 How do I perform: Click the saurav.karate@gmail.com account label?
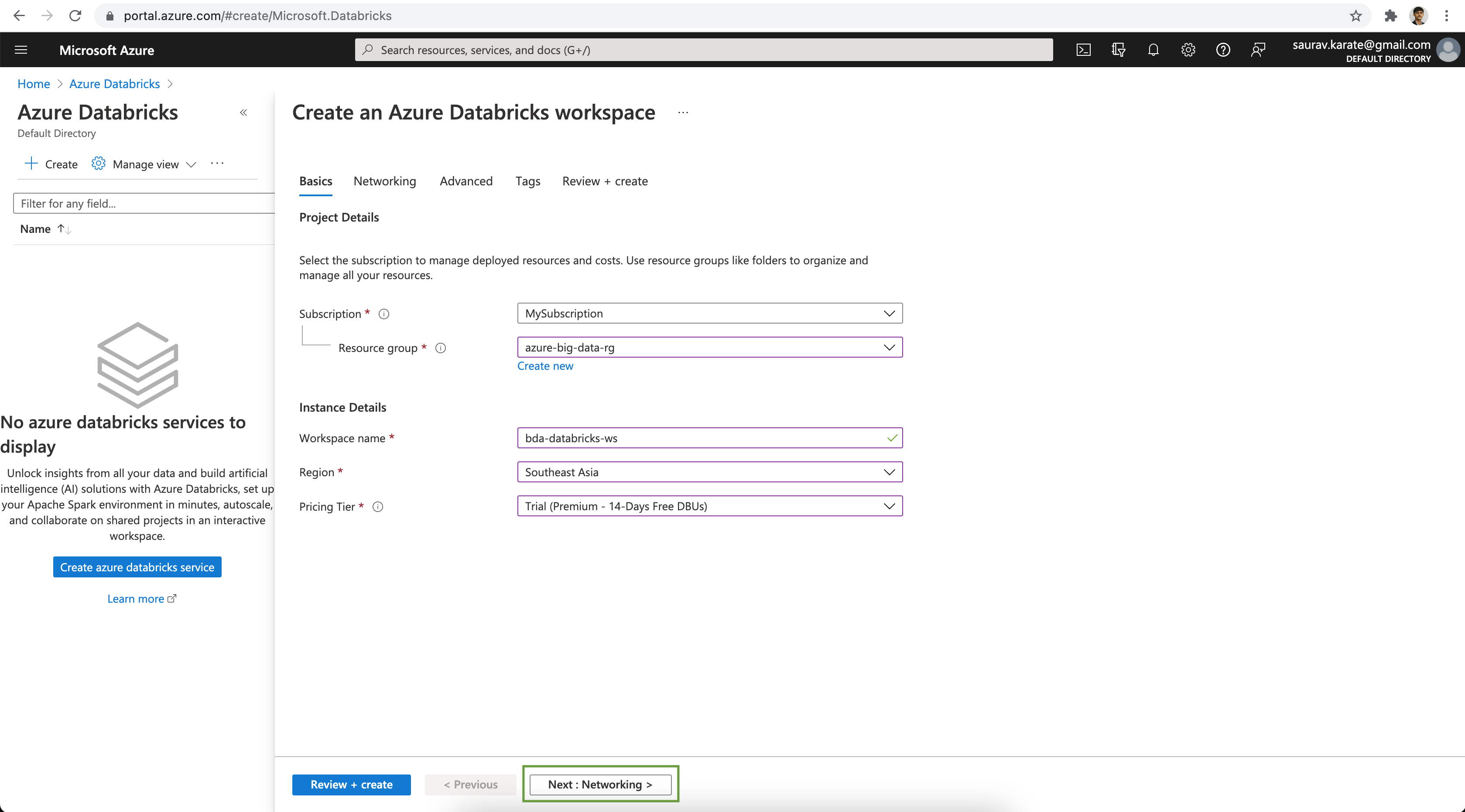[x=1361, y=44]
